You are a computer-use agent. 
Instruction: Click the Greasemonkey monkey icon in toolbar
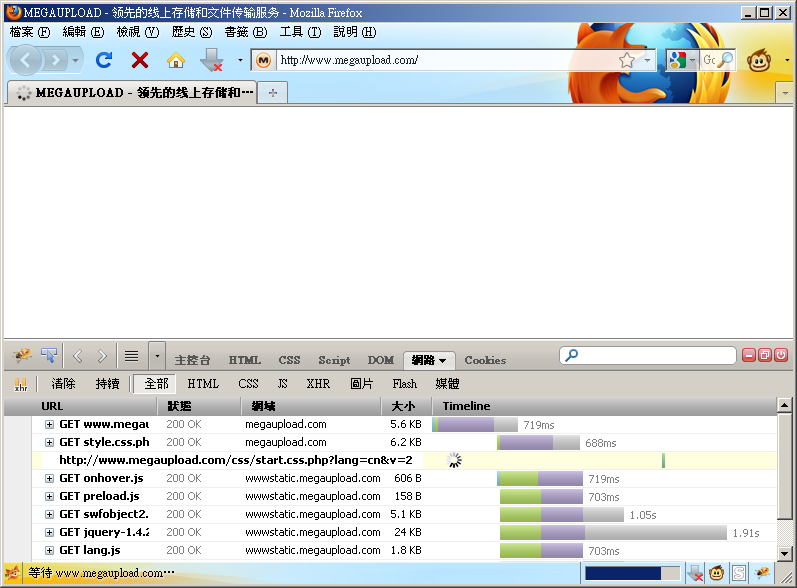tap(759, 61)
